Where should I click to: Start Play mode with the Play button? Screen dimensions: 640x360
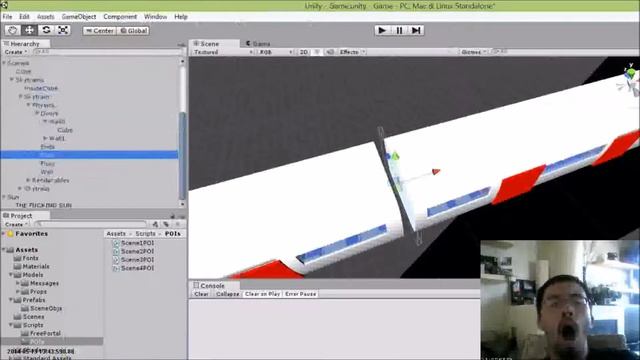point(382,30)
